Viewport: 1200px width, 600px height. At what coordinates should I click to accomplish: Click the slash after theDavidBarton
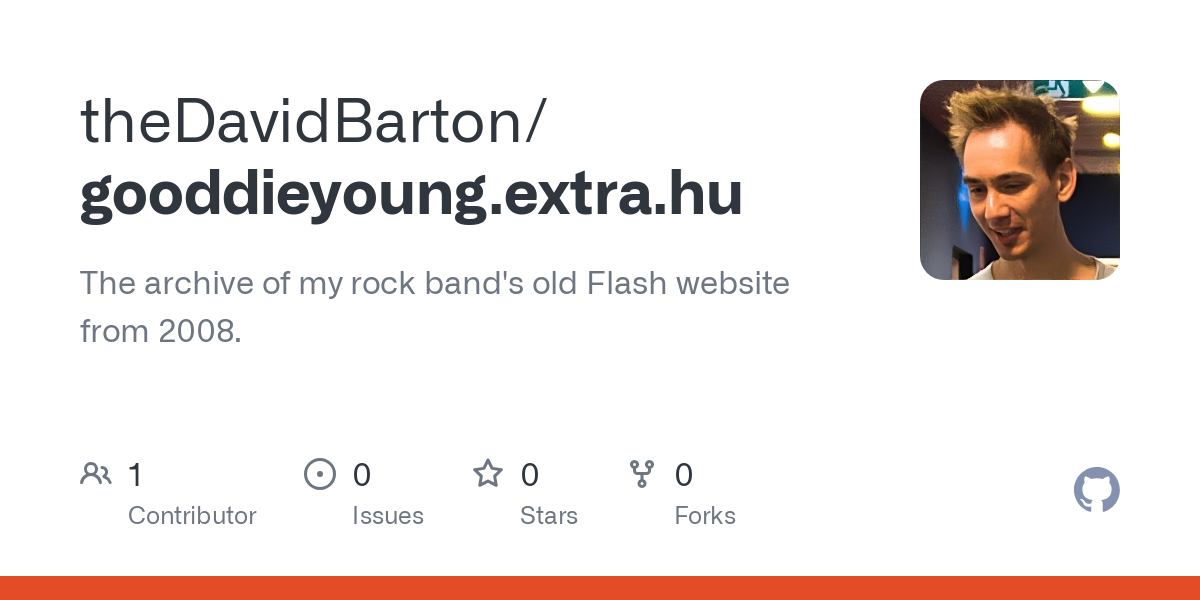coord(536,122)
